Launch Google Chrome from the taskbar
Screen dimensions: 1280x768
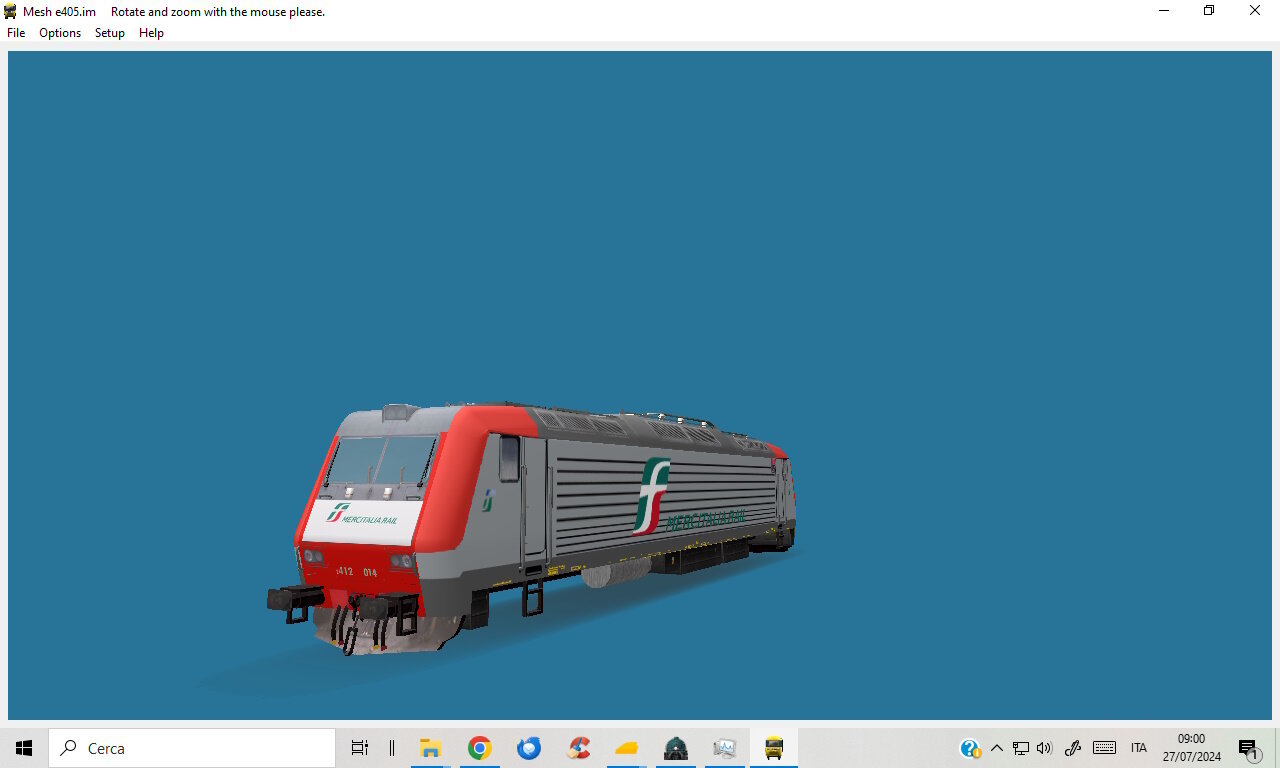point(480,748)
